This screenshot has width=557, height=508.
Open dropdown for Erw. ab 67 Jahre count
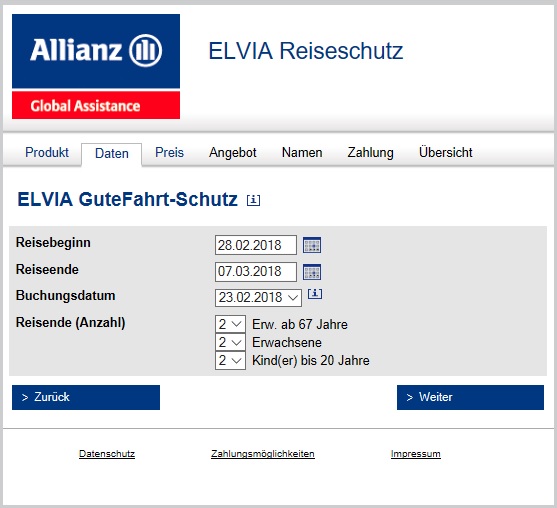[x=230, y=324]
